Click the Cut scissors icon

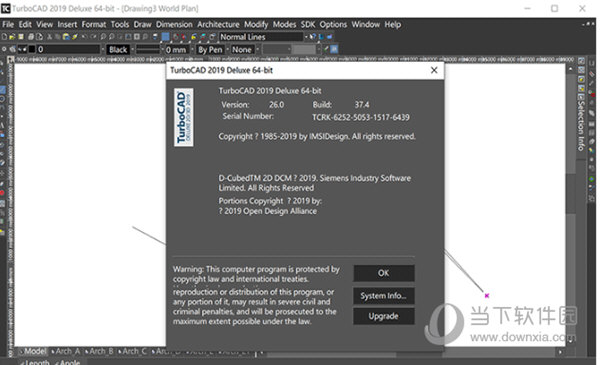pos(49,37)
